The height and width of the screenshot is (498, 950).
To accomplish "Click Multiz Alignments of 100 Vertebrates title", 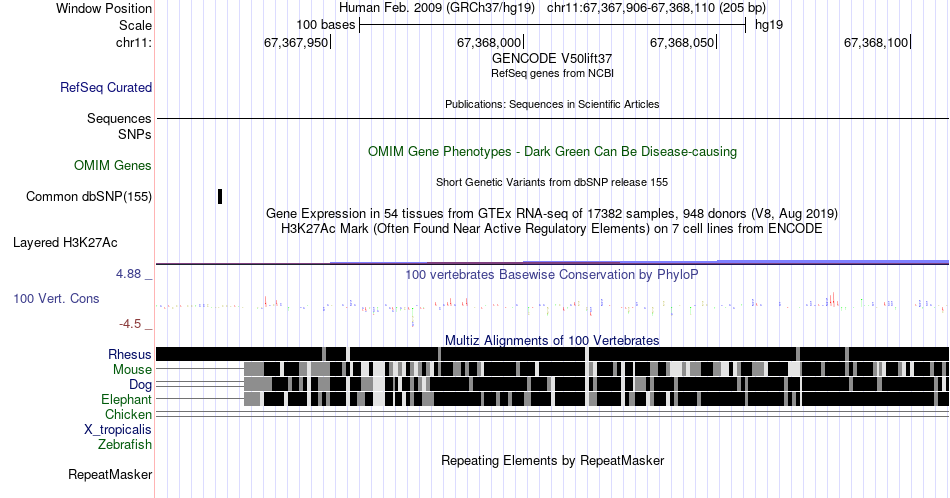I will (552, 340).
